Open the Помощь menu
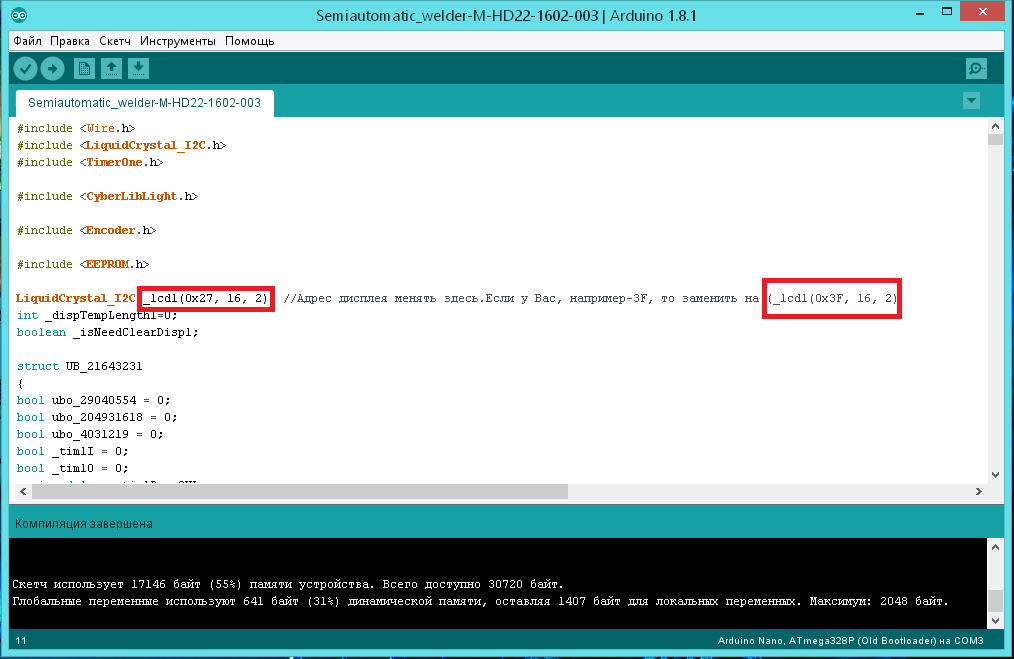1014x659 pixels. coord(249,41)
